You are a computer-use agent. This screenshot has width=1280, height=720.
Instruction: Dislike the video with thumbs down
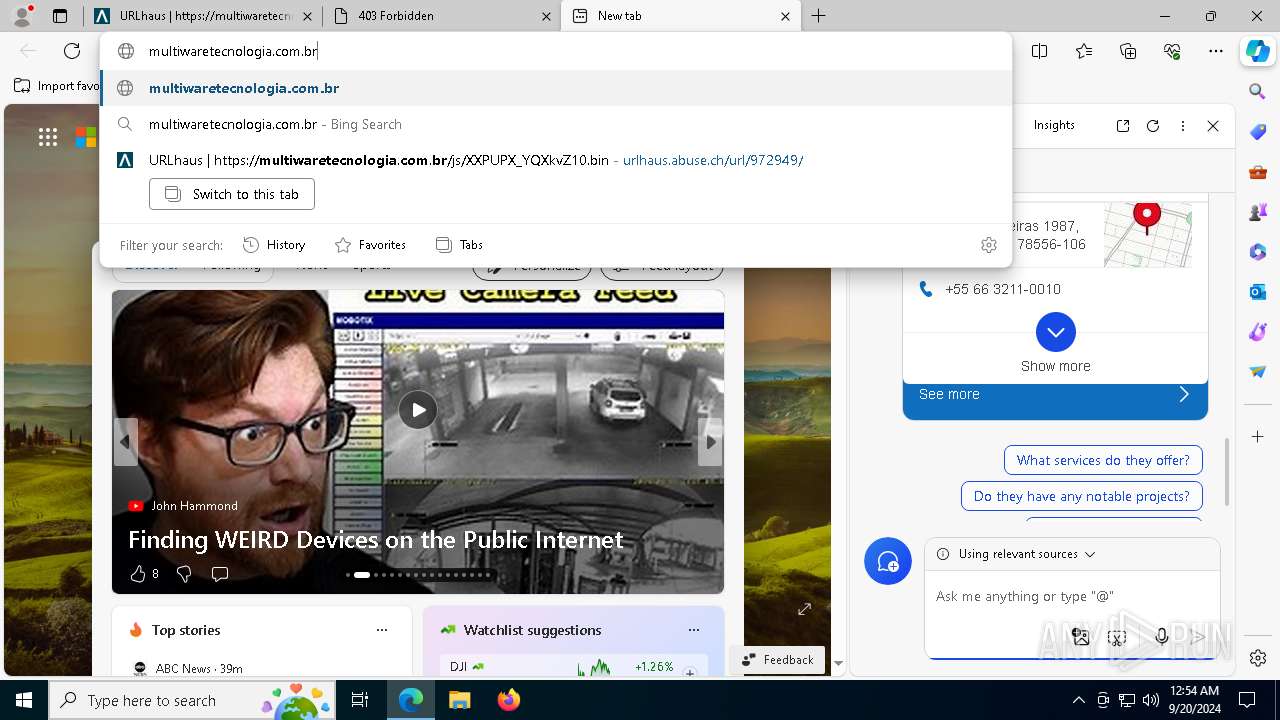click(184, 574)
